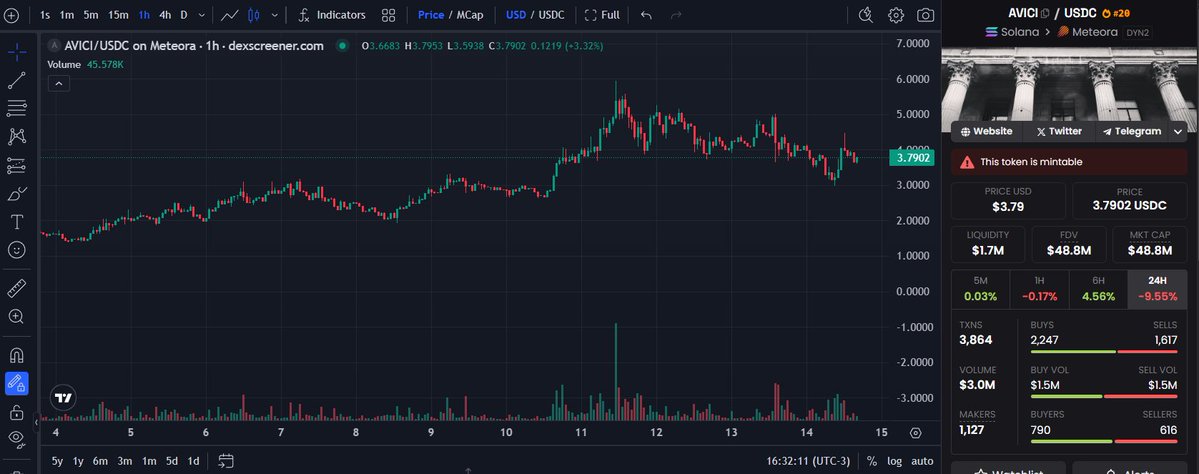Open chart settings gear icon
Image resolution: width=1199 pixels, height=474 pixels.
(895, 15)
